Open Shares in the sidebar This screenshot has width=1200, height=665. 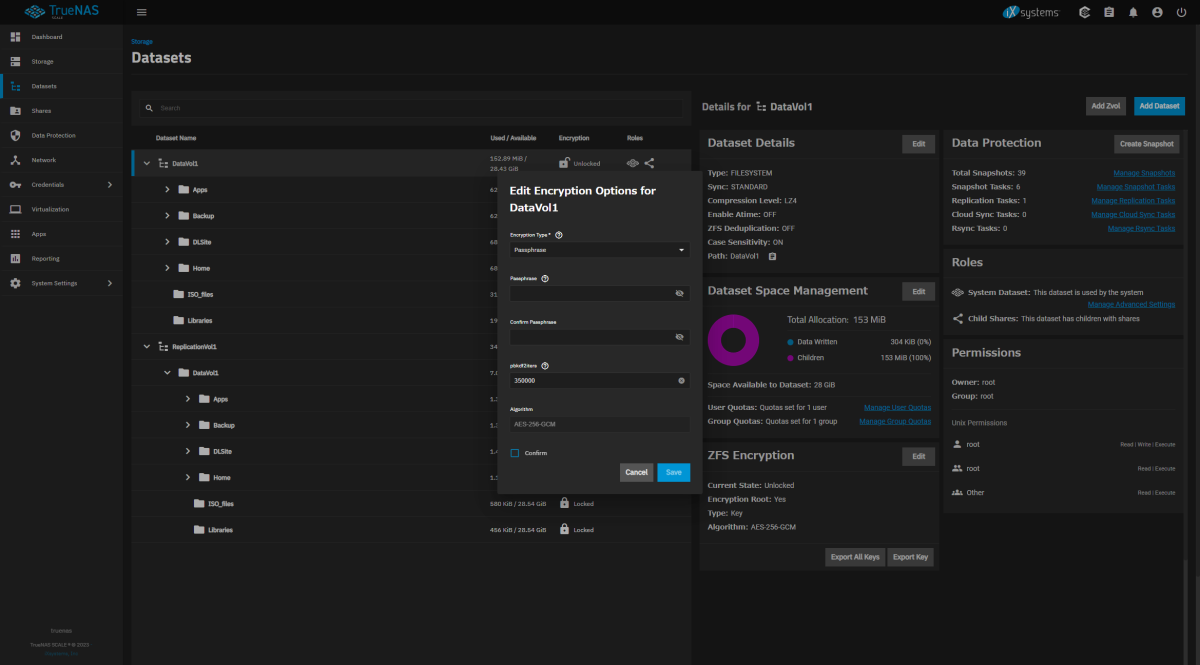pyautogui.click(x=61, y=111)
